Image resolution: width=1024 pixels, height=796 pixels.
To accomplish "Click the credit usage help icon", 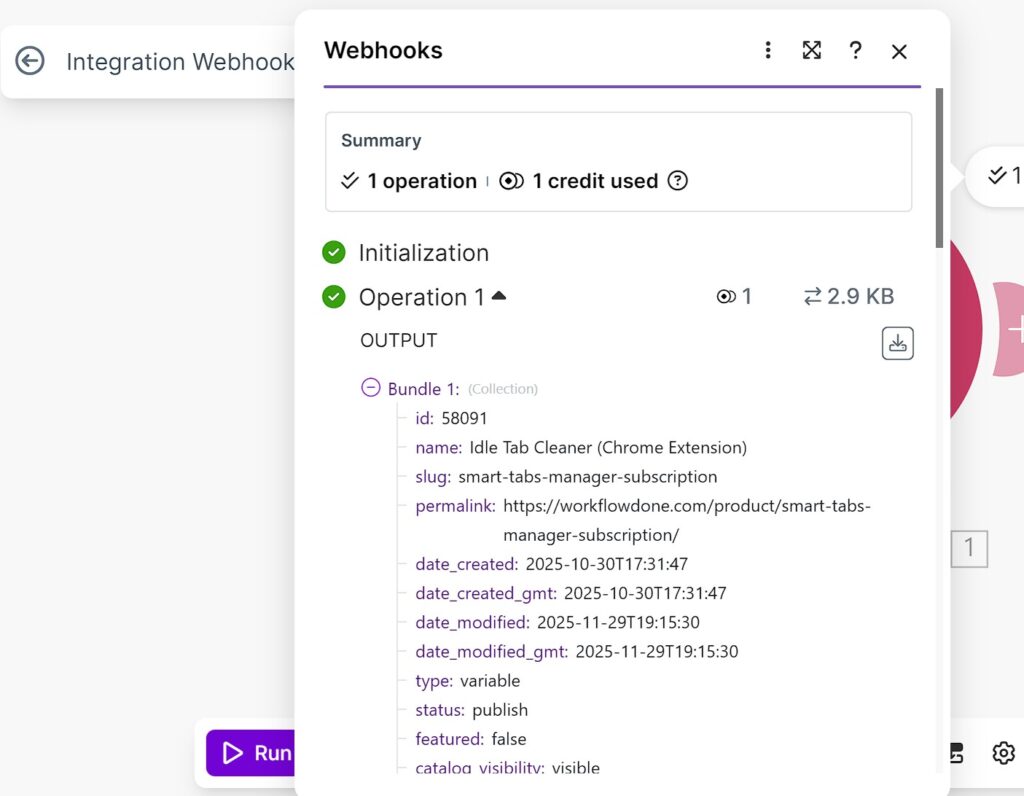I will tap(678, 181).
